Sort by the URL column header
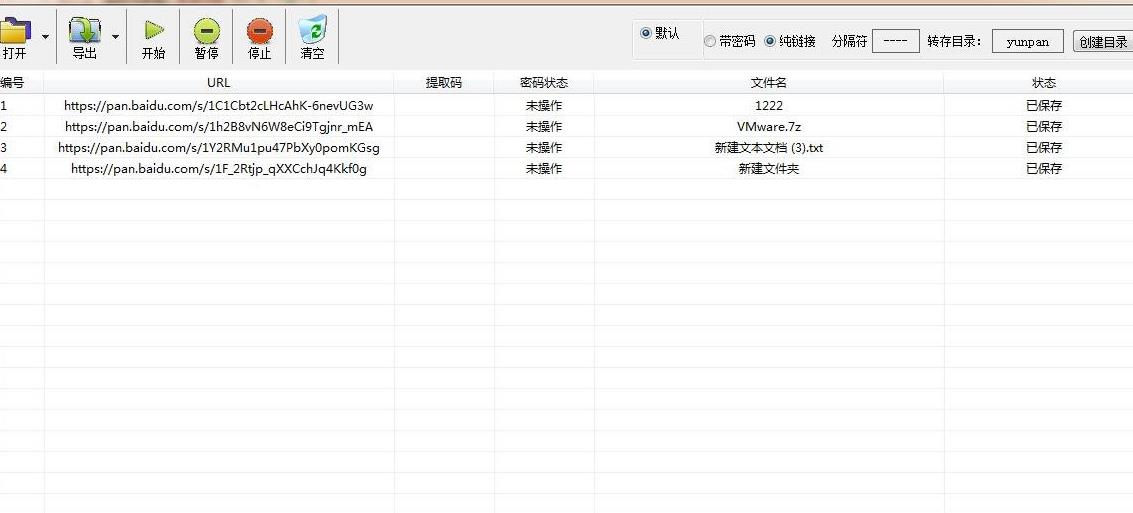1133x513 pixels. (218, 82)
